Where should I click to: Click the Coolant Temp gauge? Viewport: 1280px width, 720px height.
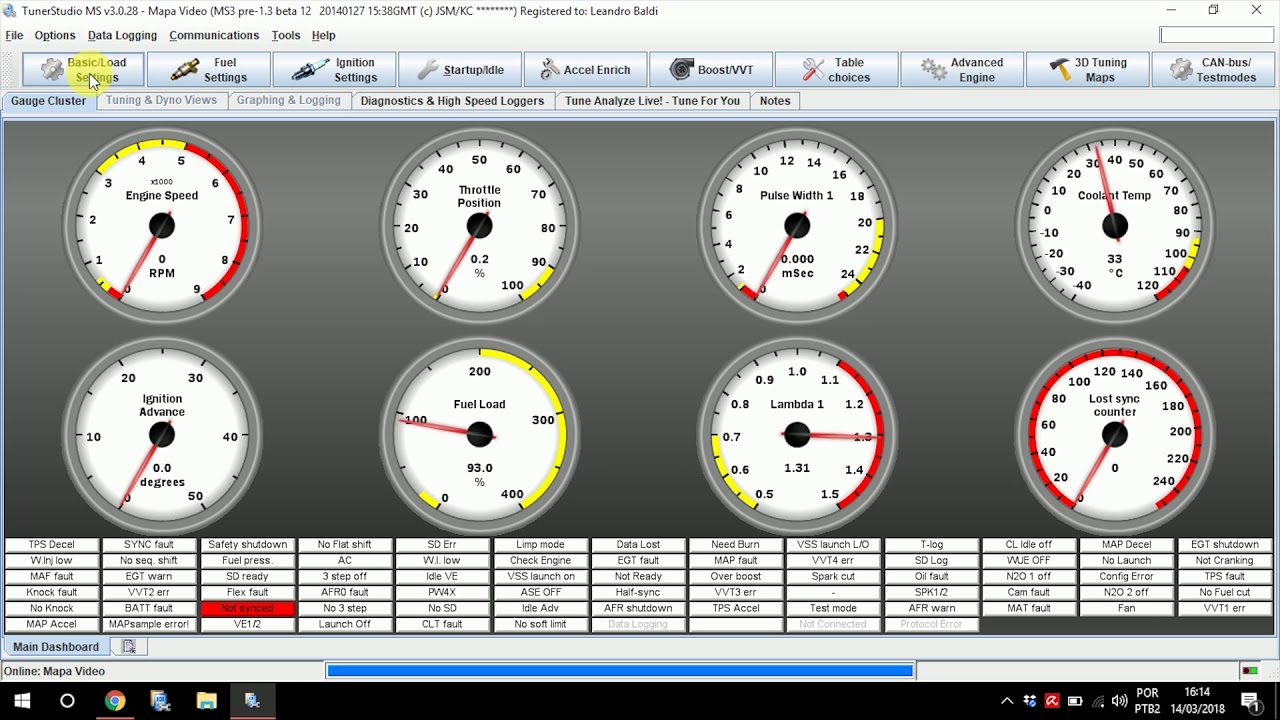[x=1115, y=225]
